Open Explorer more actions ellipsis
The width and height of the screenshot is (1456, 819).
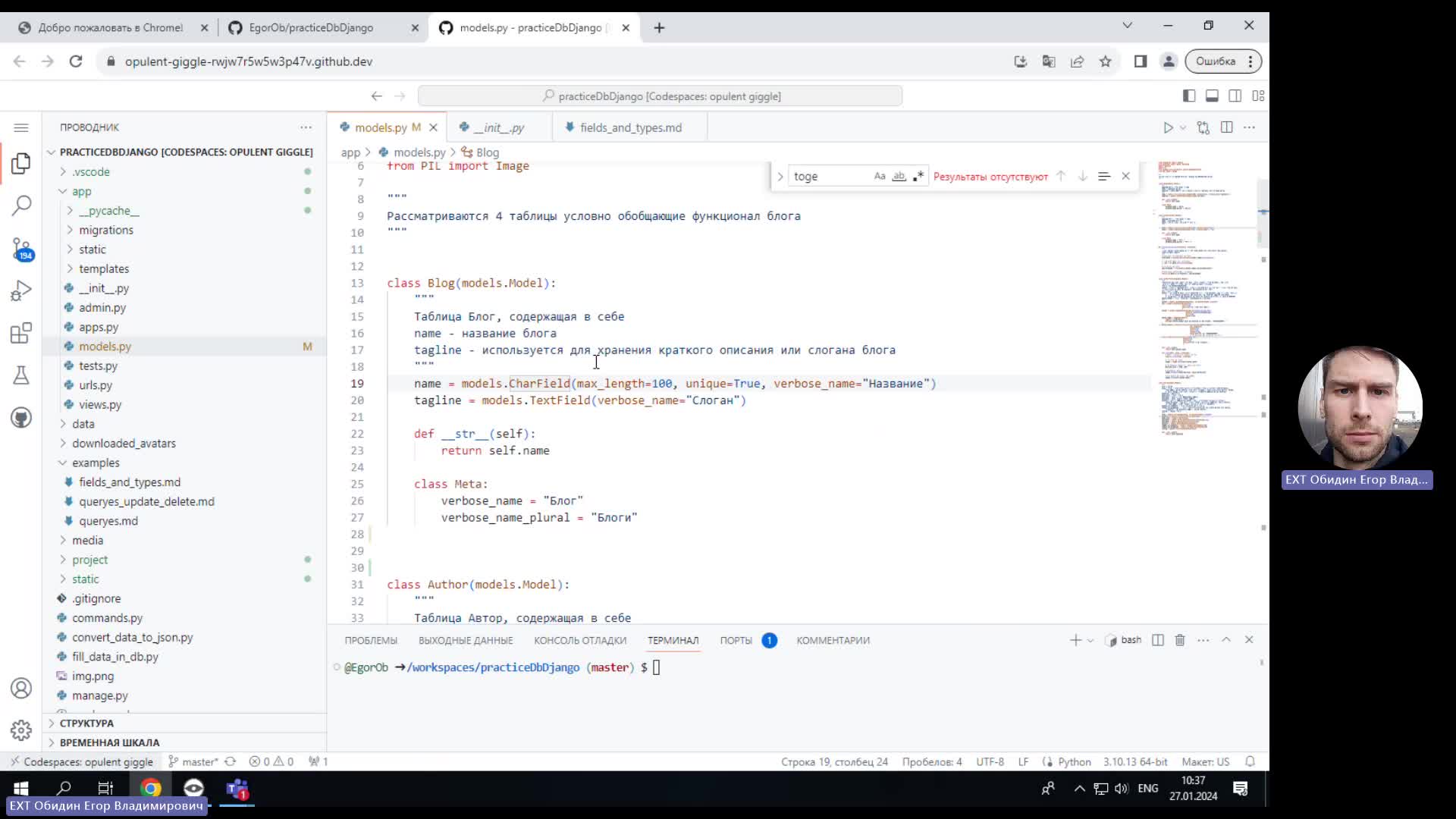[x=306, y=127]
